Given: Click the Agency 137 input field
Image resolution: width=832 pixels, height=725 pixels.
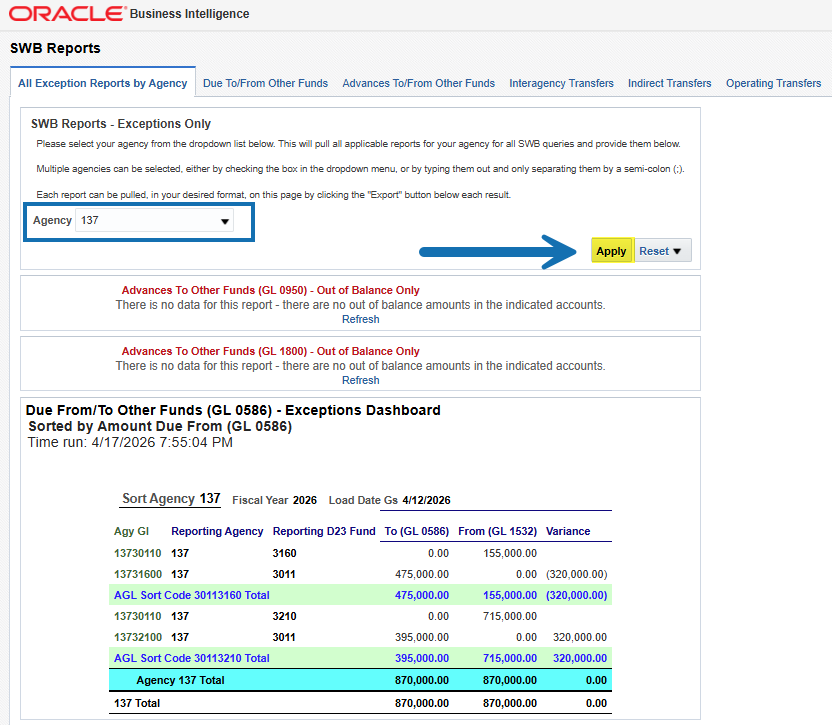Looking at the screenshot, I should (x=145, y=221).
